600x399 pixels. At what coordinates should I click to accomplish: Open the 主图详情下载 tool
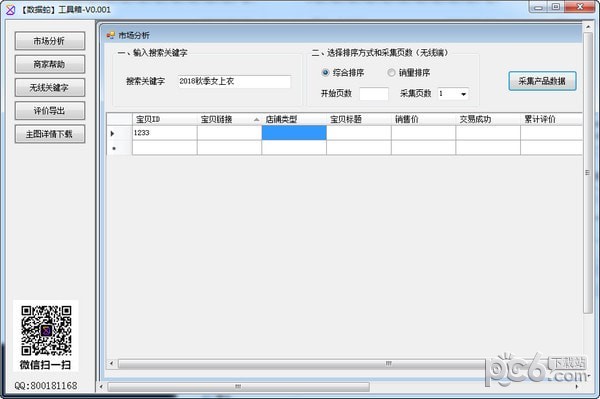coord(50,134)
